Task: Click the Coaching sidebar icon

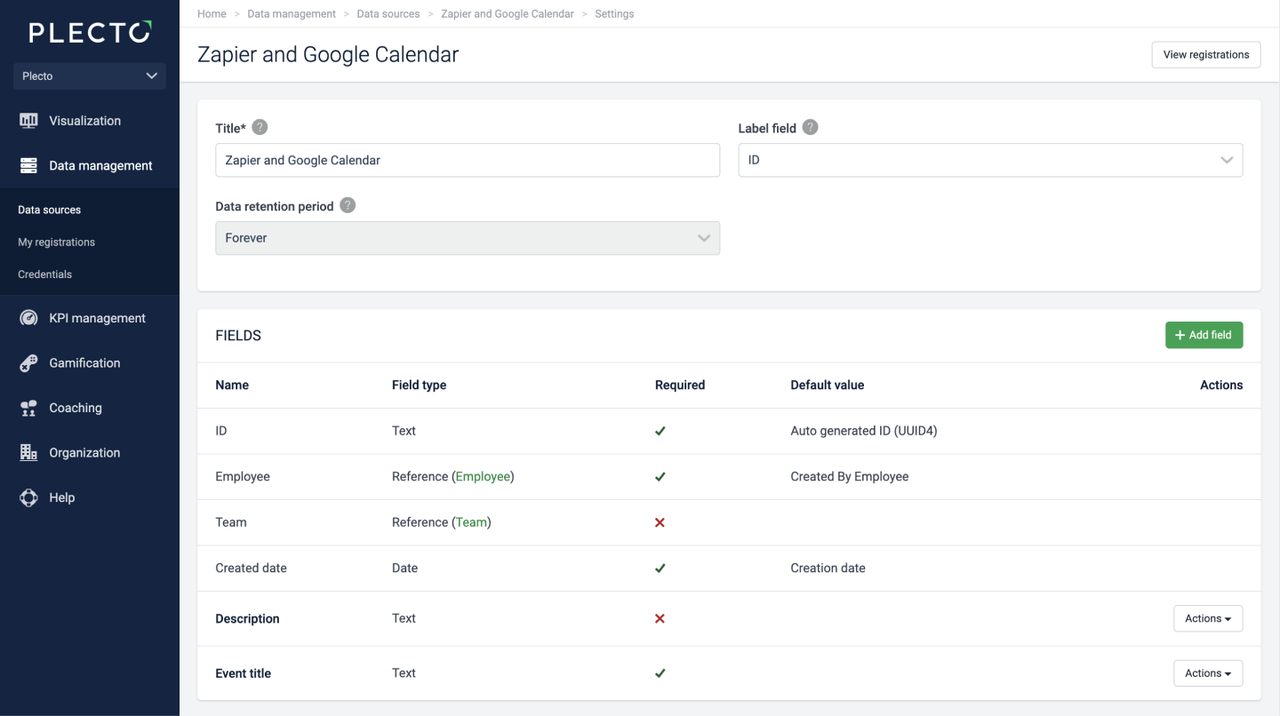Action: point(29,408)
